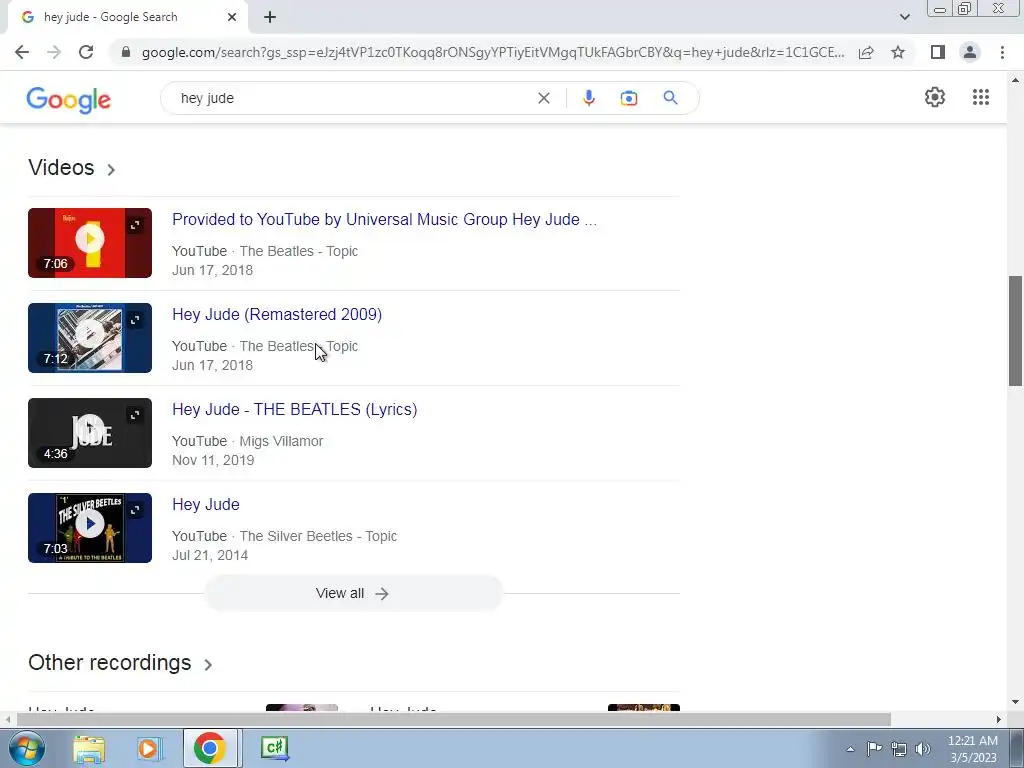Open the Windows Start menu
This screenshot has width=1024, height=768.
click(26, 748)
